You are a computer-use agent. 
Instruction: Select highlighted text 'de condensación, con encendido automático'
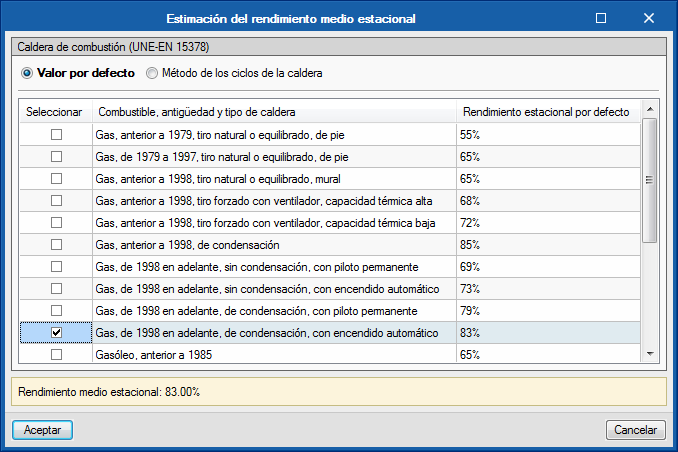tap(331, 333)
